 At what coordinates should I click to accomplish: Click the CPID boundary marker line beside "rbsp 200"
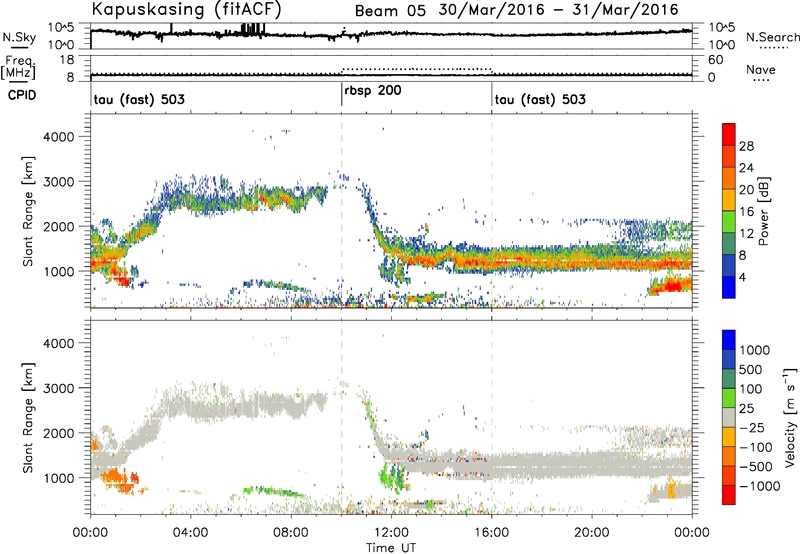[341, 95]
